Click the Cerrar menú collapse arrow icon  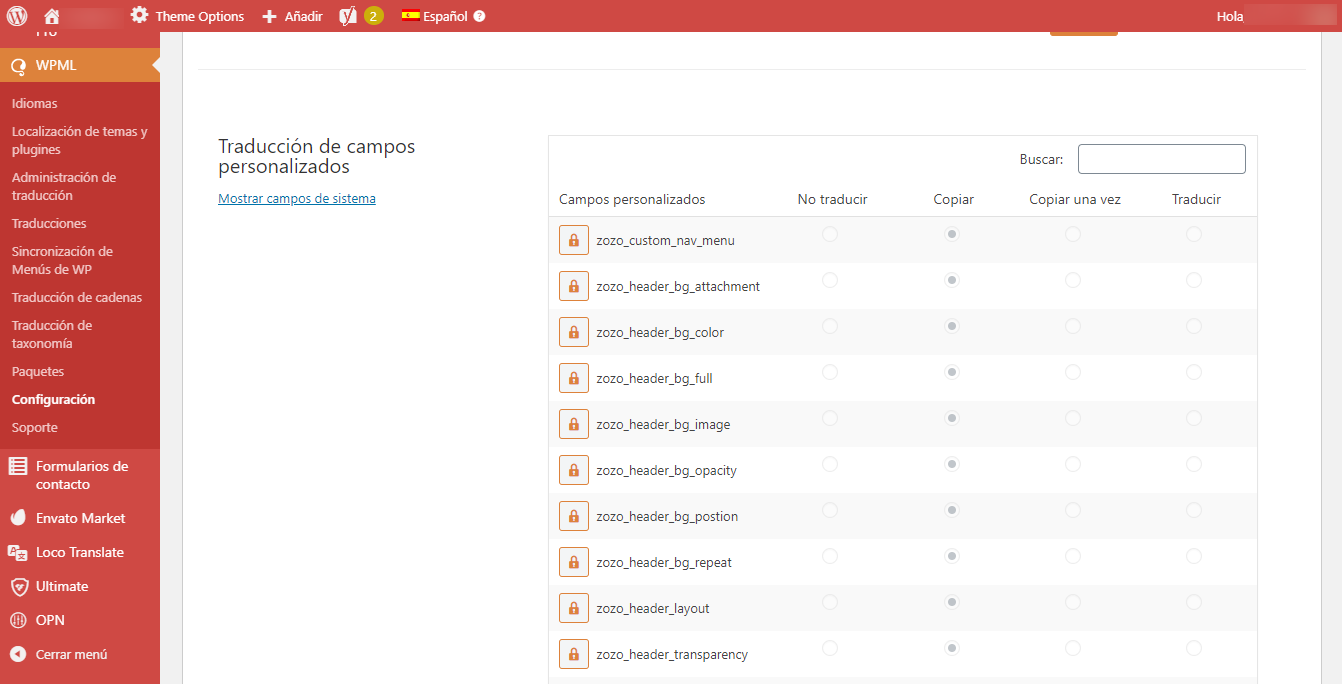[x=18, y=654]
